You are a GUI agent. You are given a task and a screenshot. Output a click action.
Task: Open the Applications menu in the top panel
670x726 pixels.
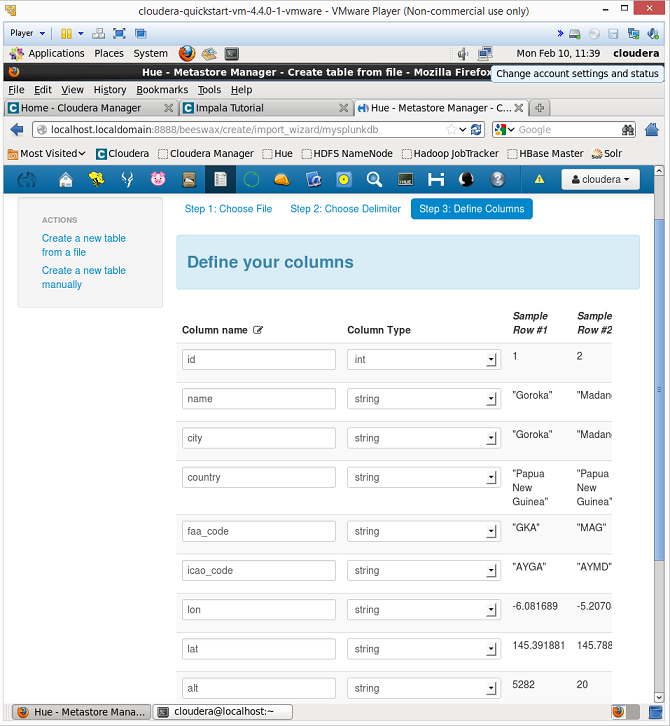coord(56,53)
